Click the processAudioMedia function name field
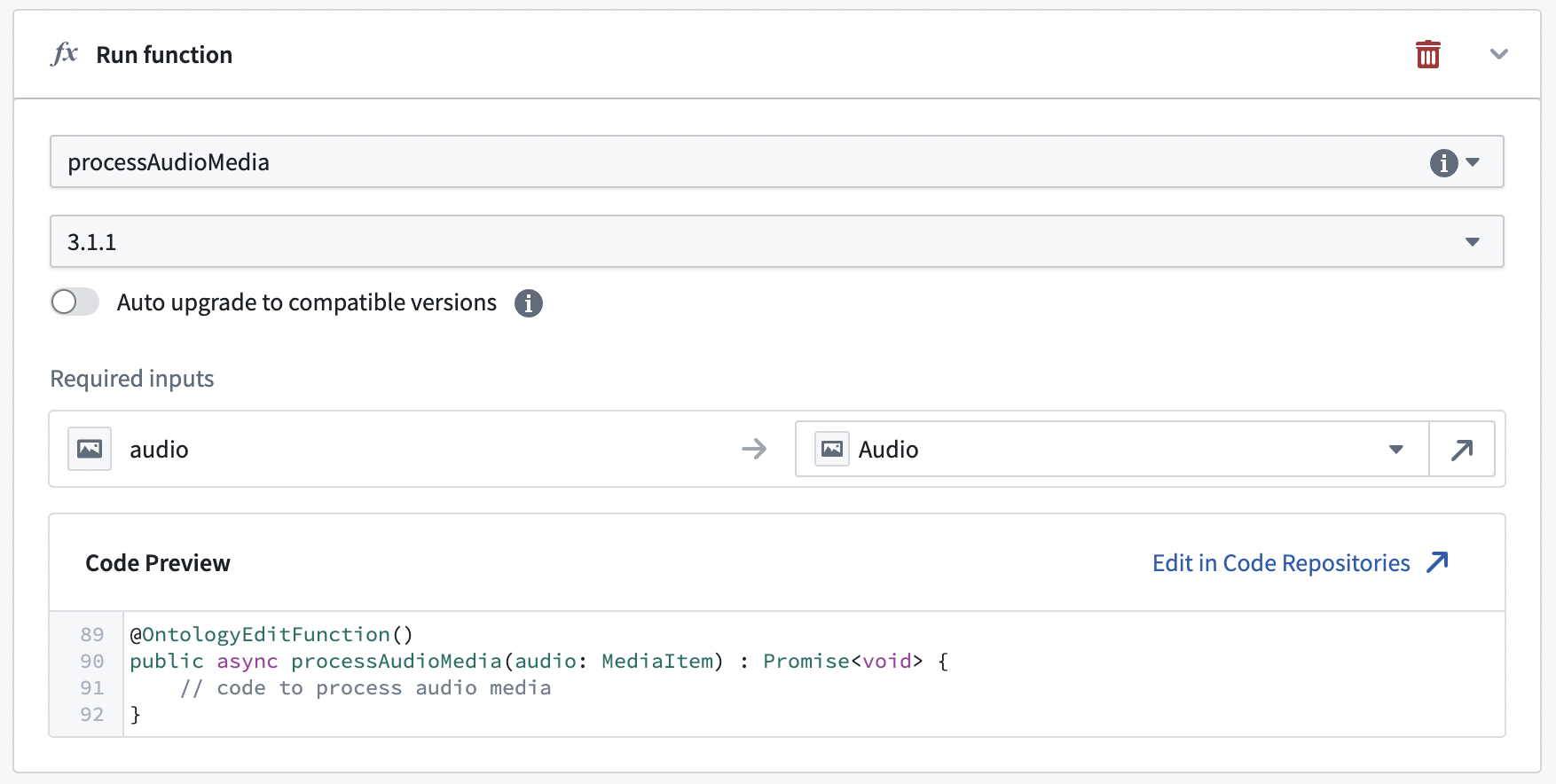 click(776, 161)
